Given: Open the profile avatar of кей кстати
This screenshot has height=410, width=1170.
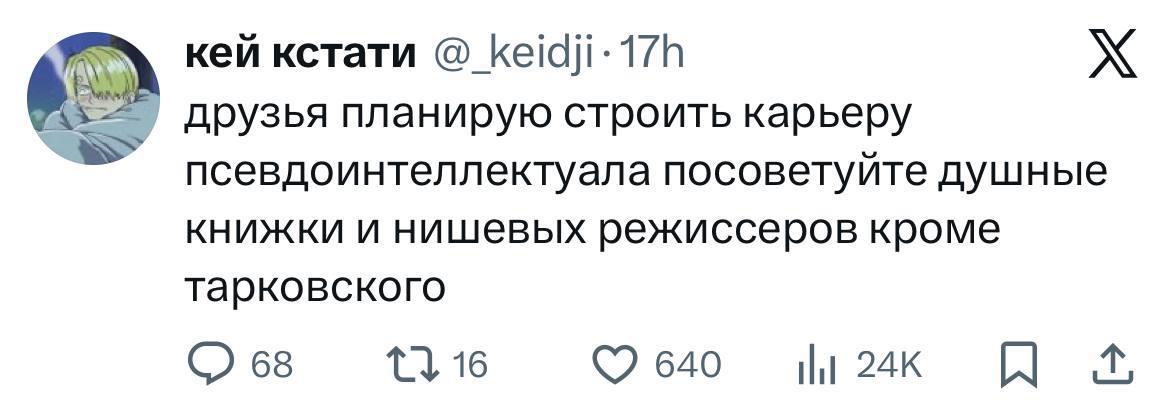Looking at the screenshot, I should 94,103.
